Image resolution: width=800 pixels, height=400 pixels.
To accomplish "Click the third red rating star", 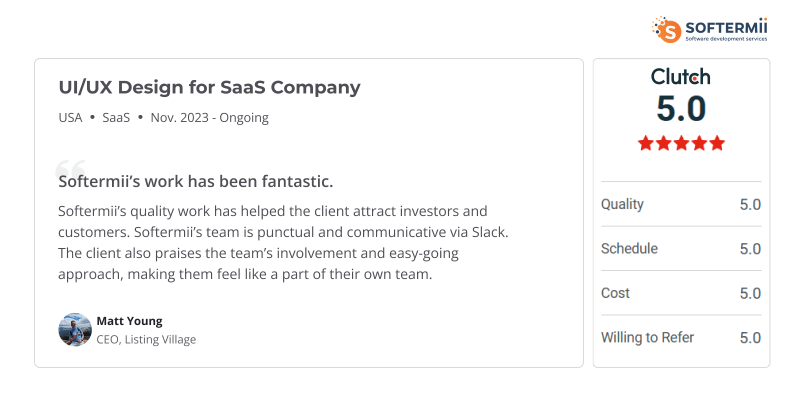I will (681, 143).
